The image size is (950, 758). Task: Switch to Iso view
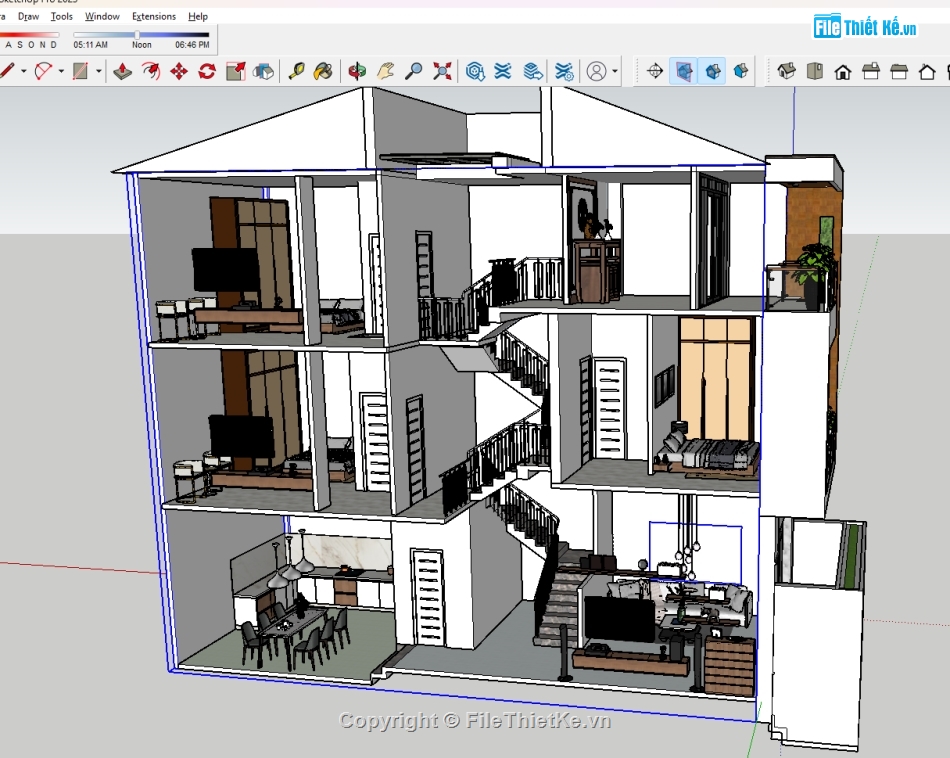tap(786, 71)
